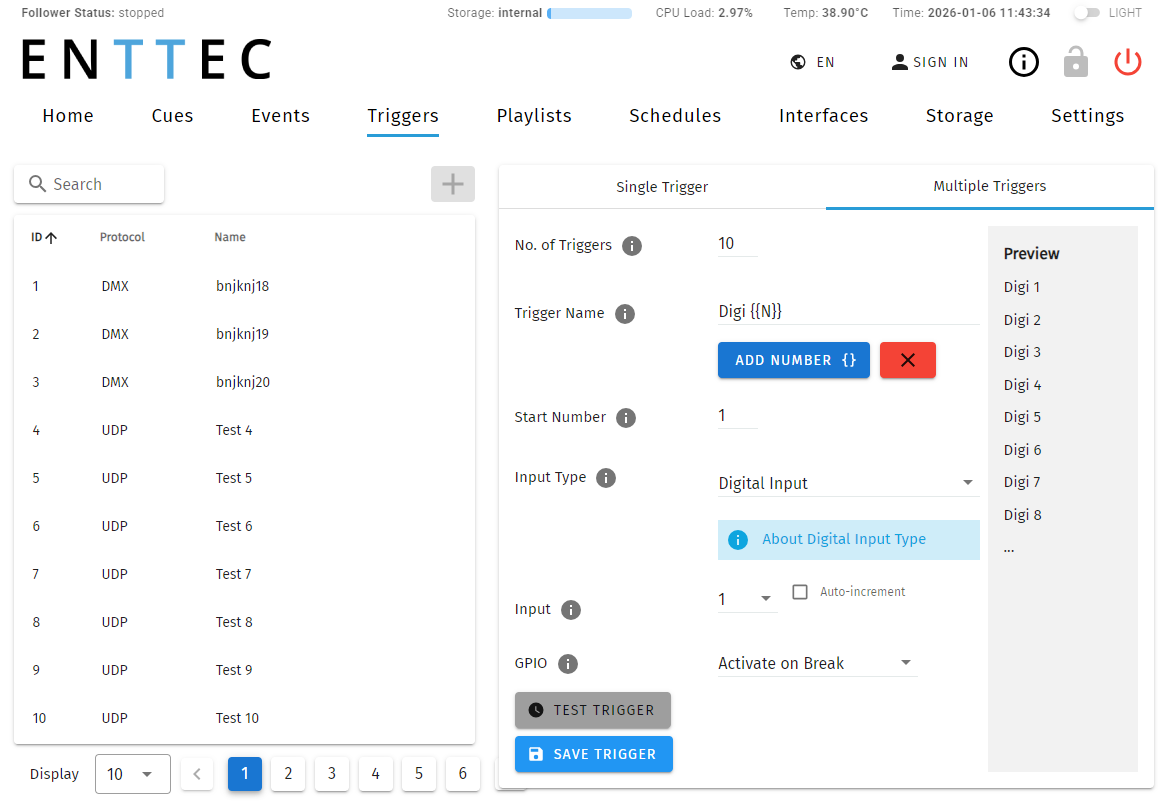Click the search magnifier icon
The image size is (1158, 801).
click(37, 184)
